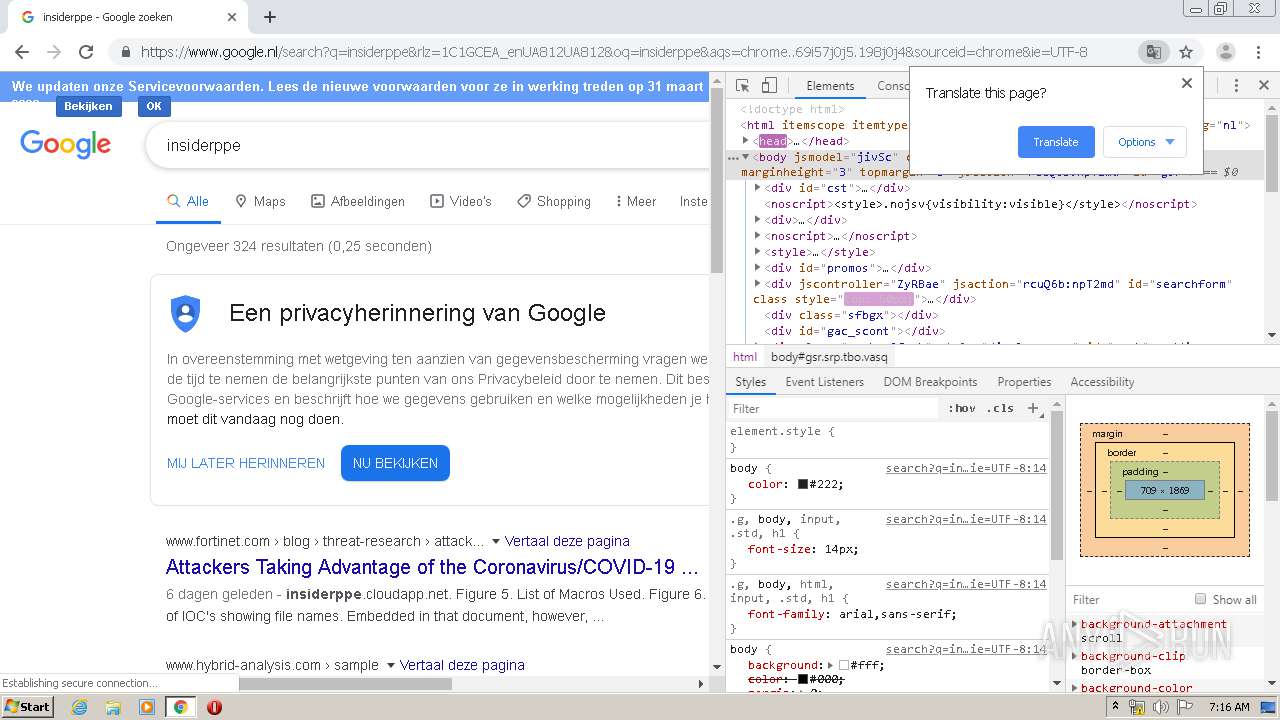This screenshot has width=1280, height=720.
Task: Open the file explorer taskbar icon
Action: [x=113, y=707]
